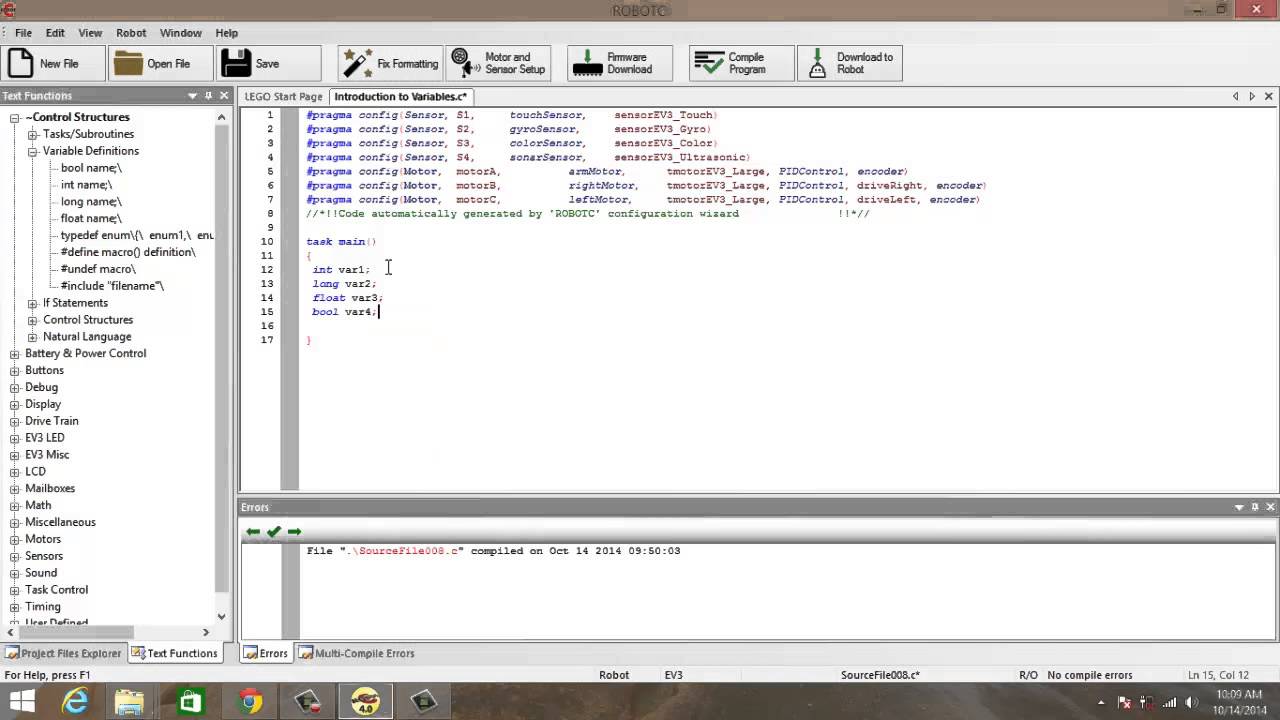Collapse the Variable Definitions node
1280x720 pixels.
[x=32, y=151]
